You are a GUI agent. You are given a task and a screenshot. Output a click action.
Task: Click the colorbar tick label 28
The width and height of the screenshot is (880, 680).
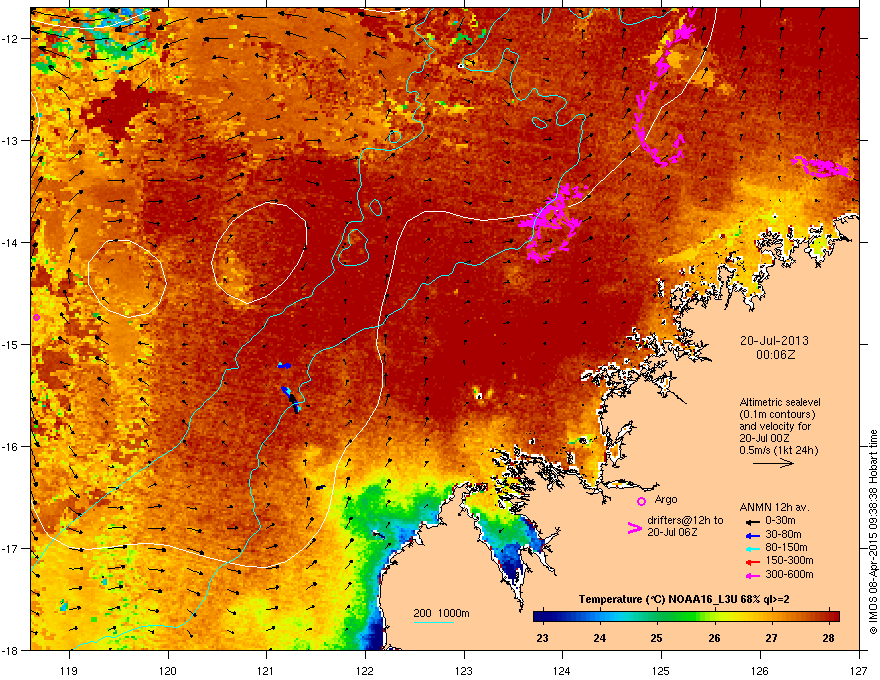coord(828,638)
